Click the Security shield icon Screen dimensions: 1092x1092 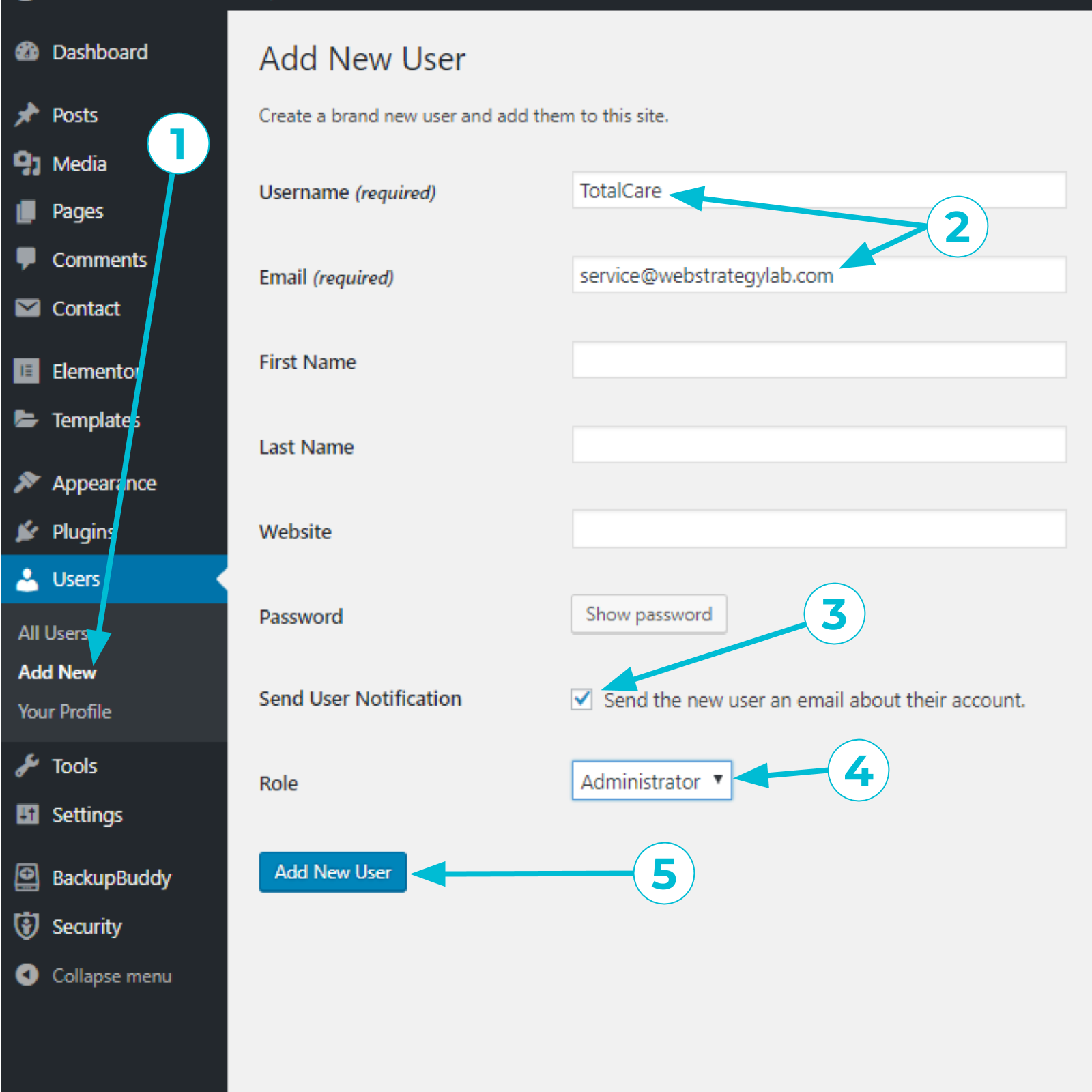(x=27, y=926)
